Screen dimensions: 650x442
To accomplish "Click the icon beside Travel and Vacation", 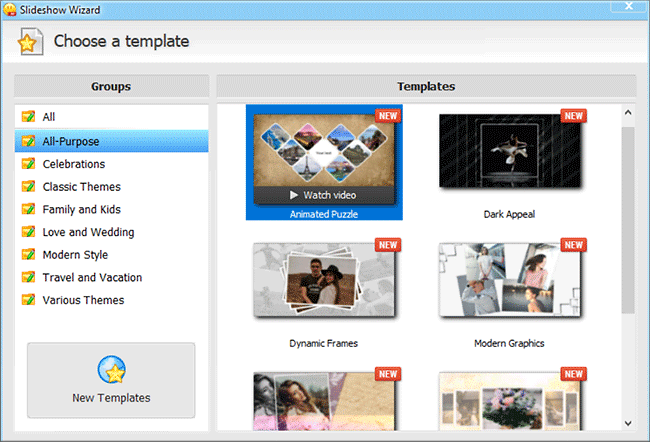I will coord(29,277).
